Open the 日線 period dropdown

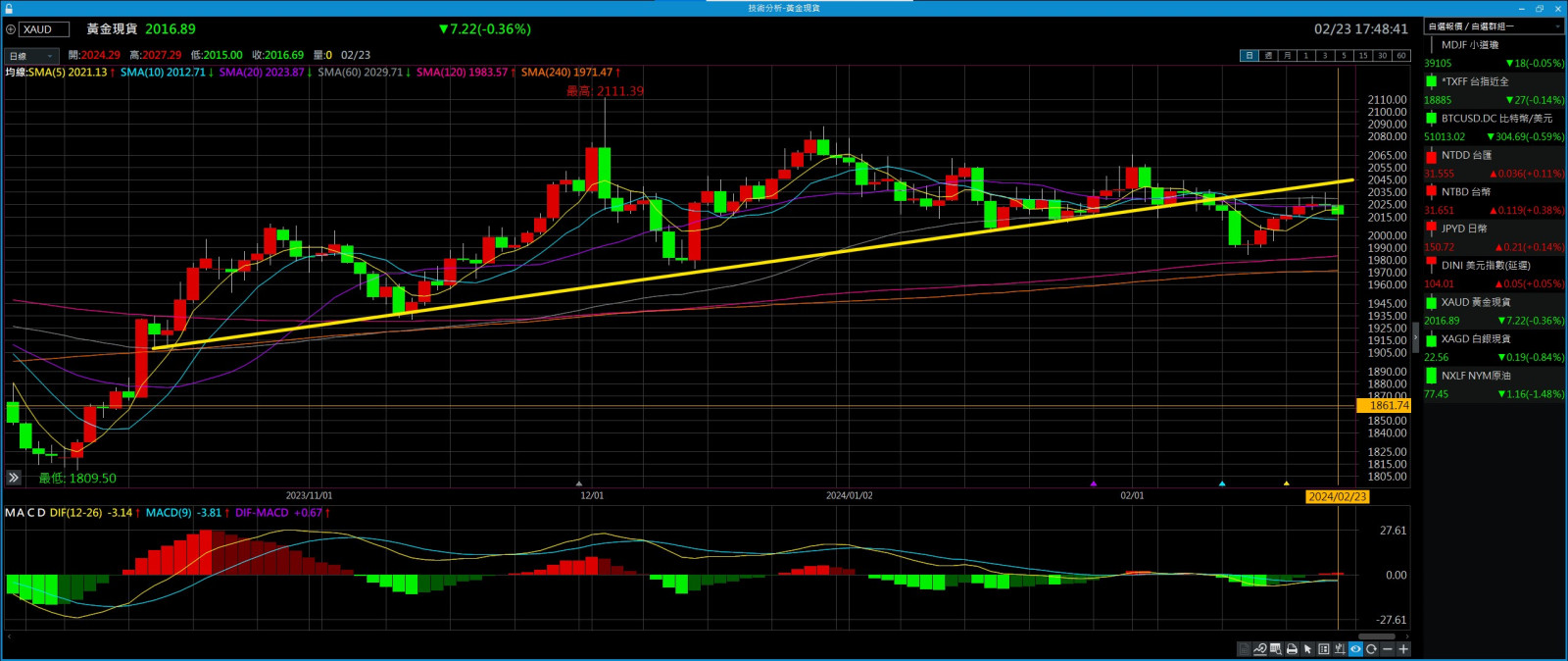[31, 56]
